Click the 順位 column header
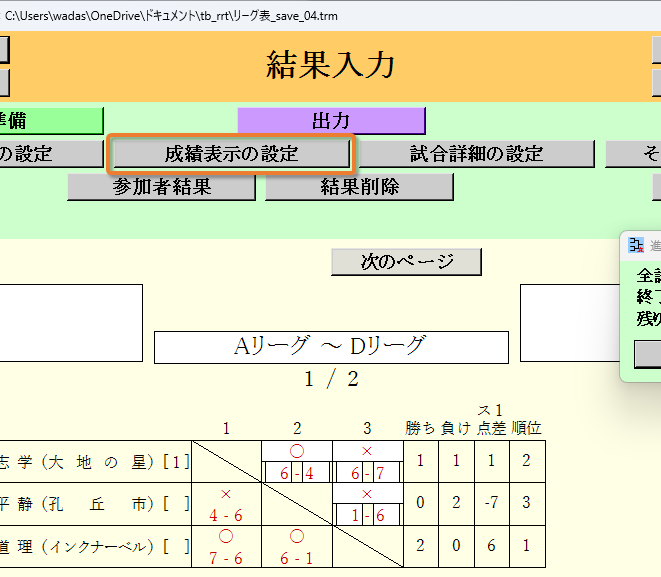The width and height of the screenshot is (661, 577). pyautogui.click(x=527, y=428)
